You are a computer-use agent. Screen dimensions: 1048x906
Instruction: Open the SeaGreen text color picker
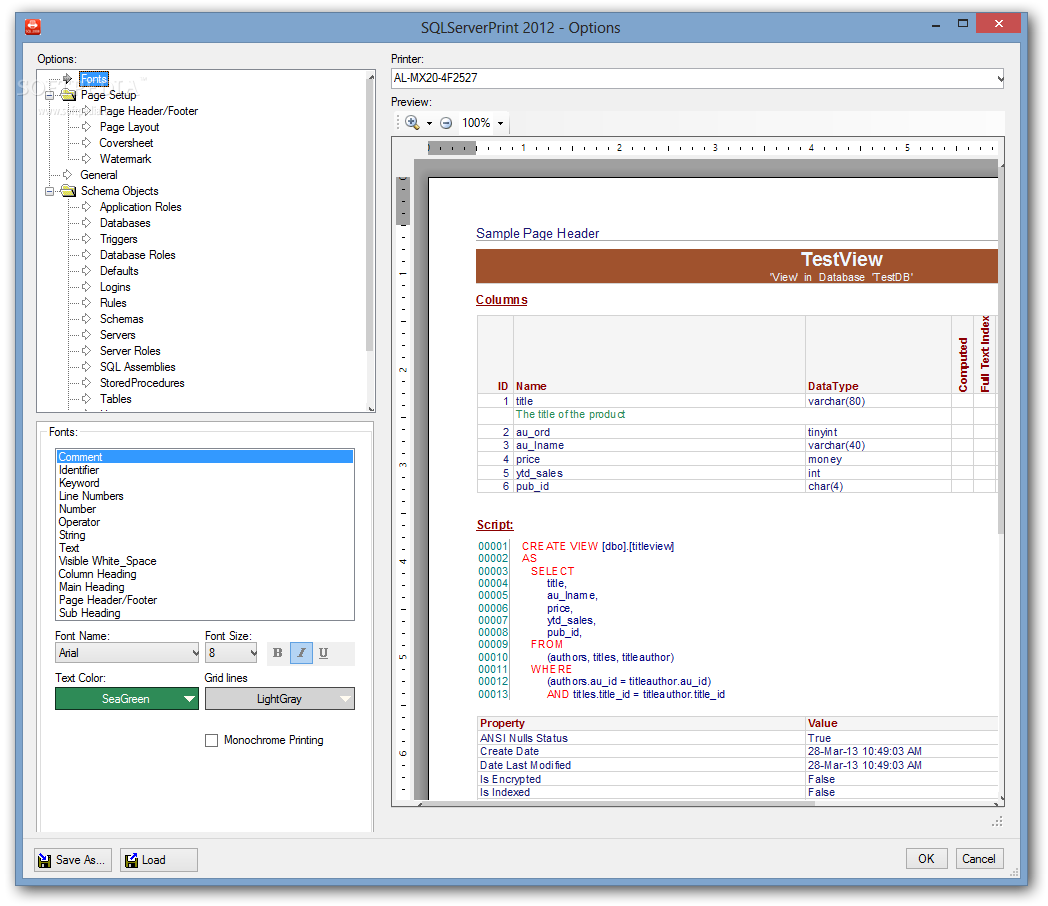pos(127,699)
